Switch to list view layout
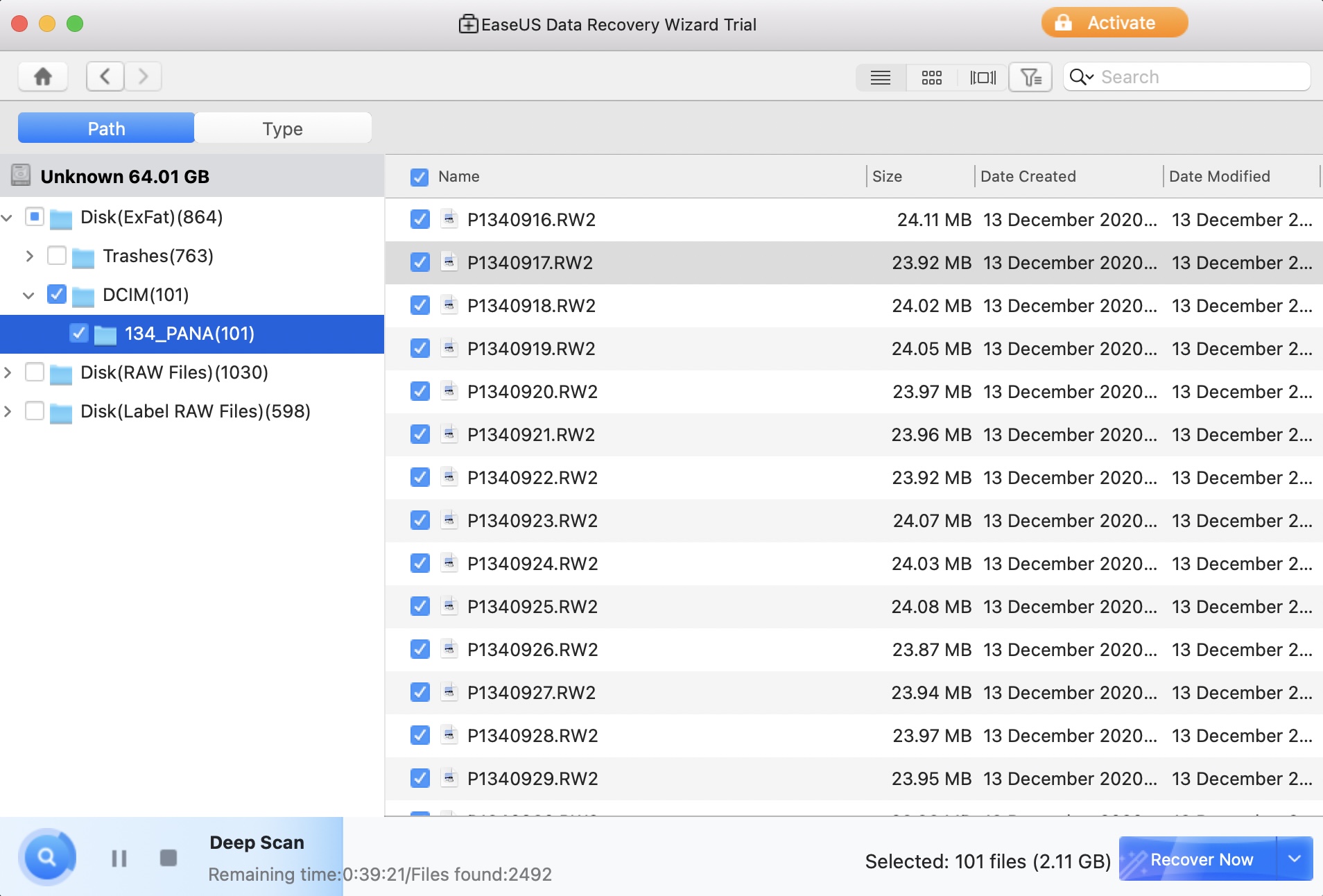 coord(881,77)
